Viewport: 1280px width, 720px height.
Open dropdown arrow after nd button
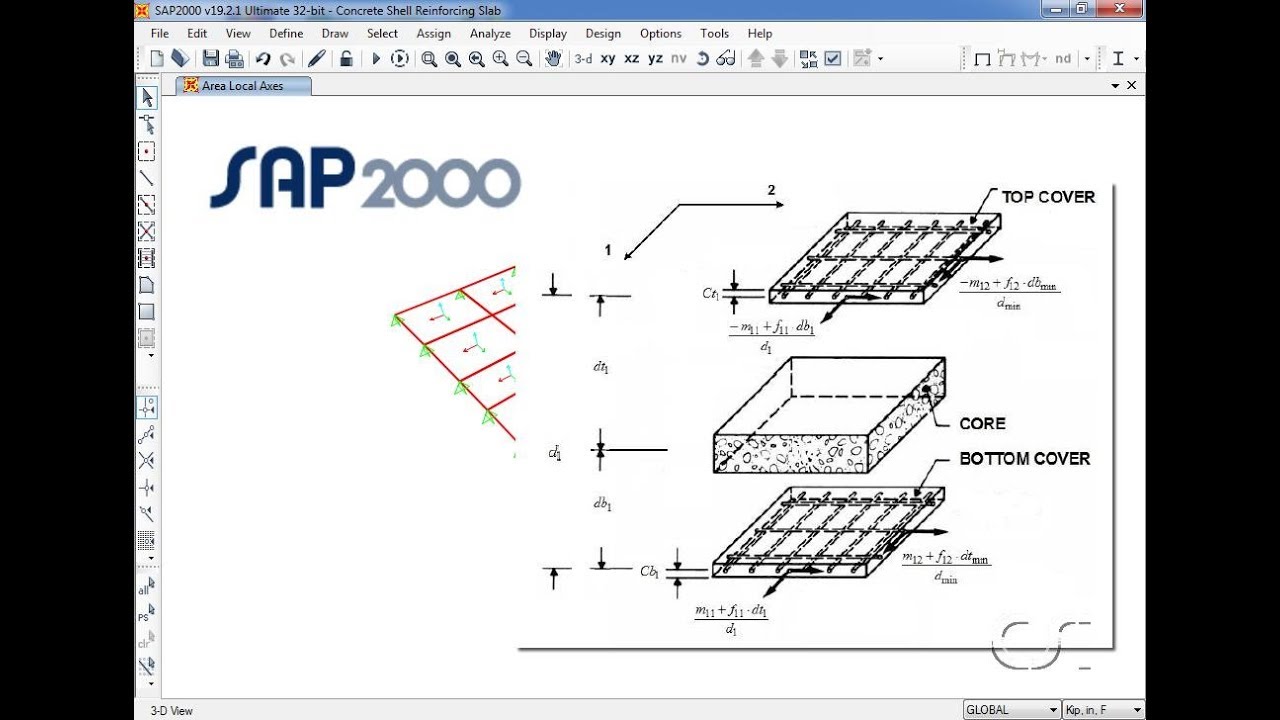pyautogui.click(x=1086, y=59)
